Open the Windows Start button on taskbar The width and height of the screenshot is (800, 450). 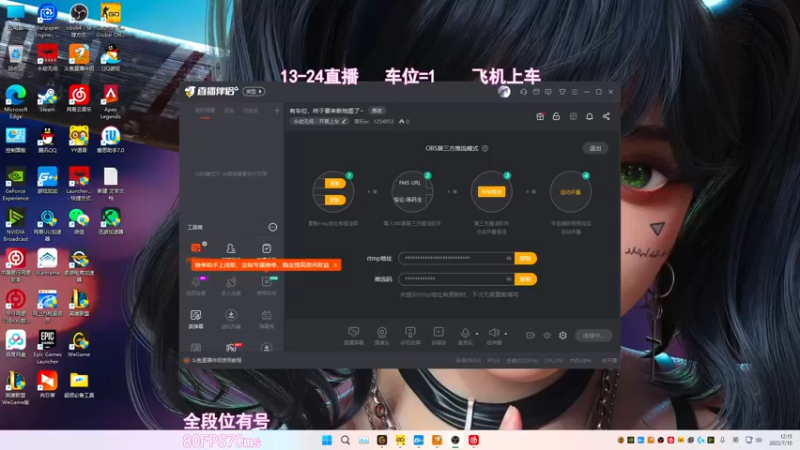tap(327, 440)
